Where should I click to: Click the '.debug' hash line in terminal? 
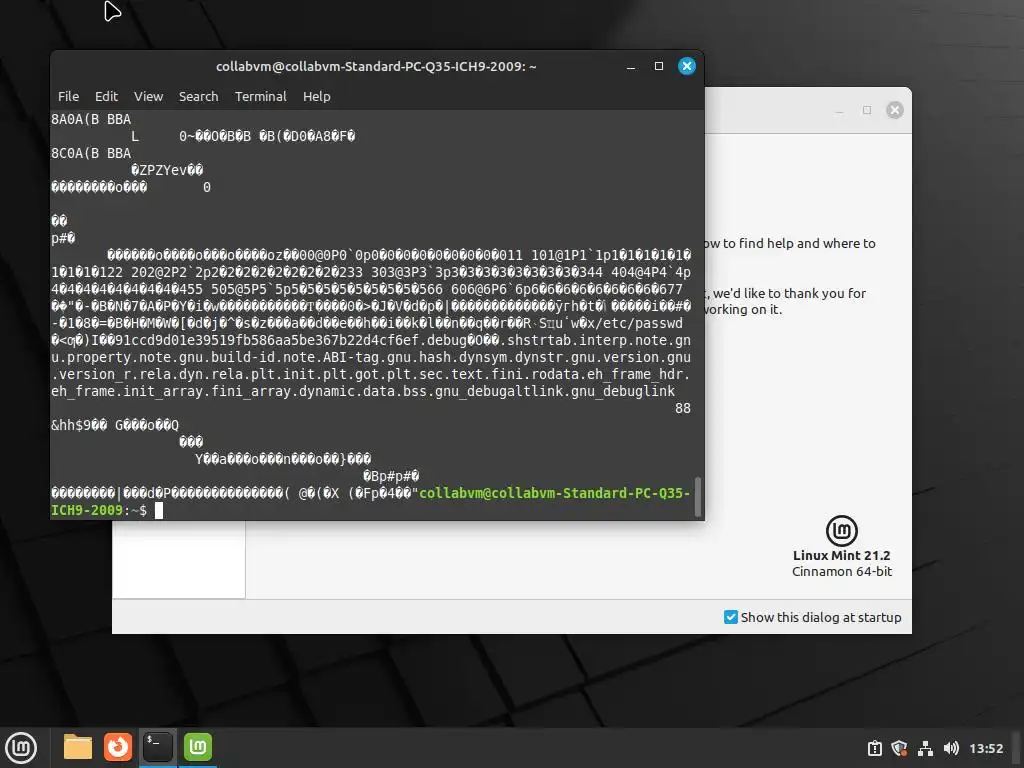tap(371, 340)
